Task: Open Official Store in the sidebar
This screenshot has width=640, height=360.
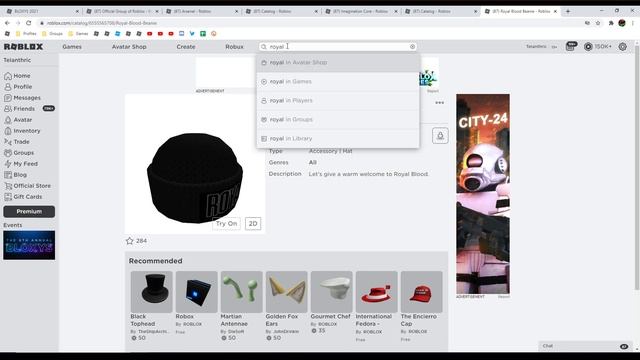Action: [x=27, y=186]
